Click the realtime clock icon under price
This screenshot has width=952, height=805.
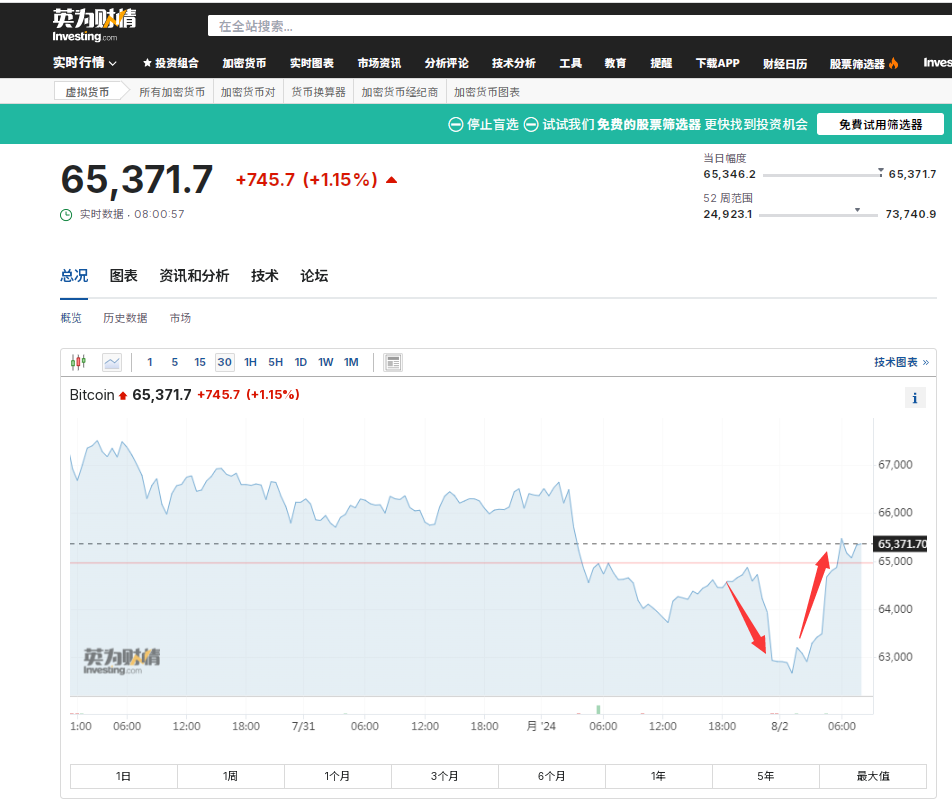66,214
